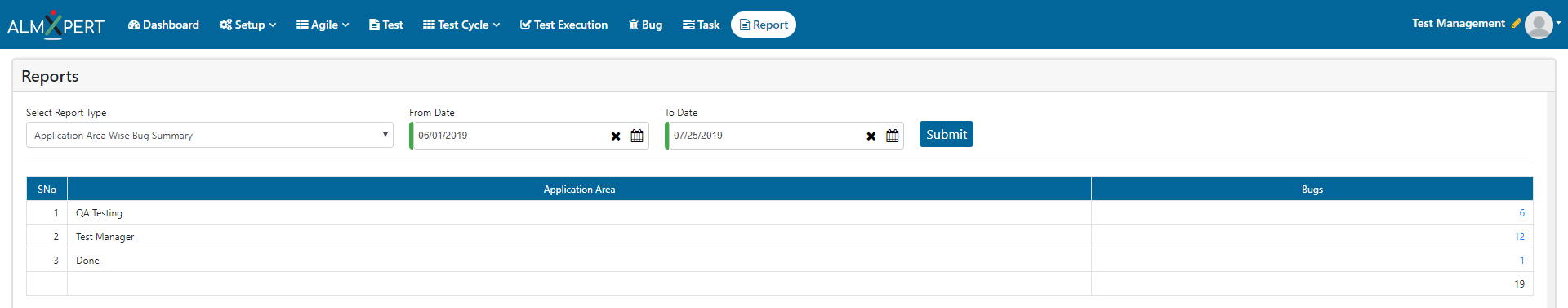Click the Reports heading
Image resolution: width=1568 pixels, height=308 pixels.
(x=51, y=76)
